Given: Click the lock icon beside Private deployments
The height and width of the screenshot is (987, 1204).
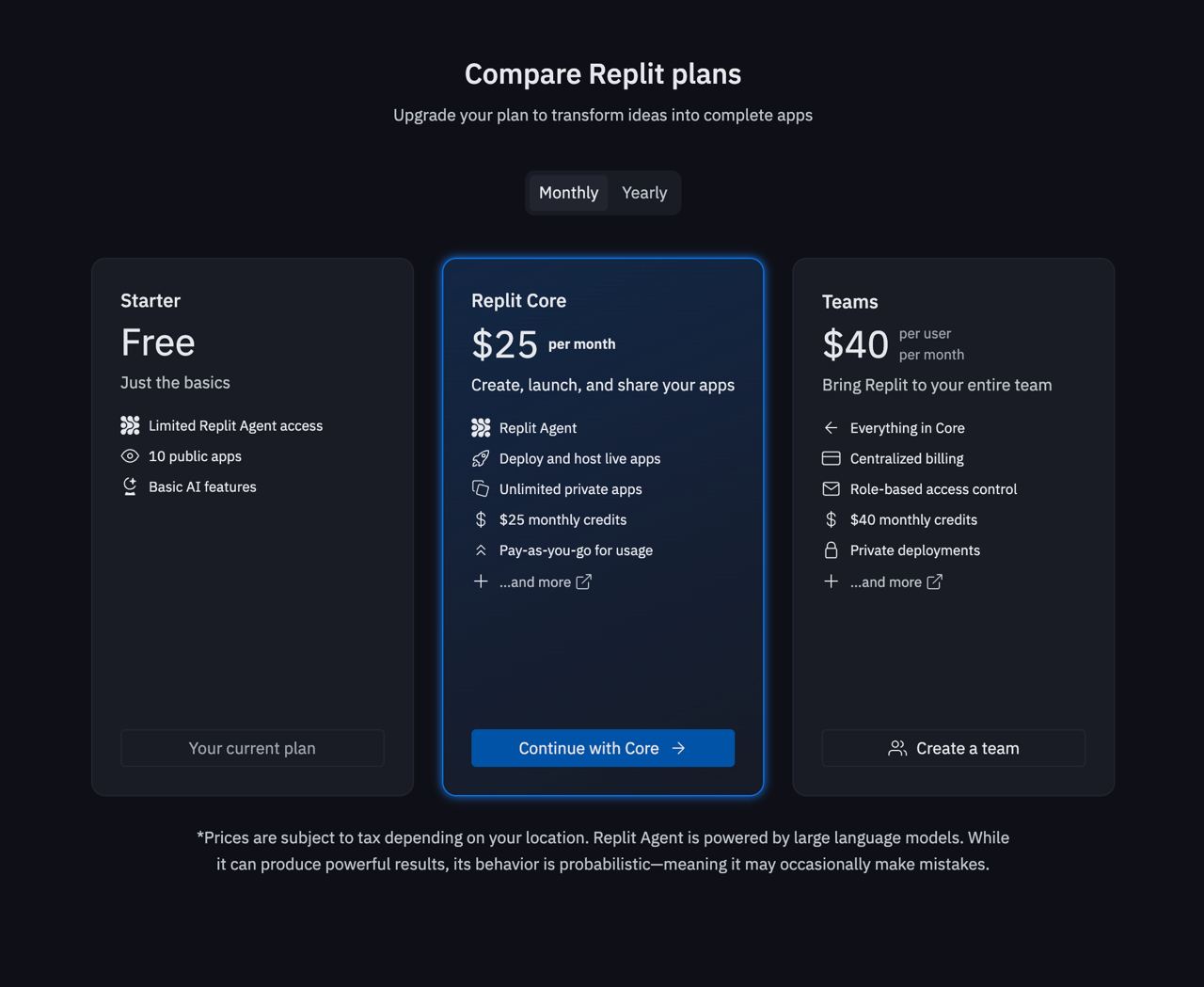Looking at the screenshot, I should pyautogui.click(x=832, y=550).
